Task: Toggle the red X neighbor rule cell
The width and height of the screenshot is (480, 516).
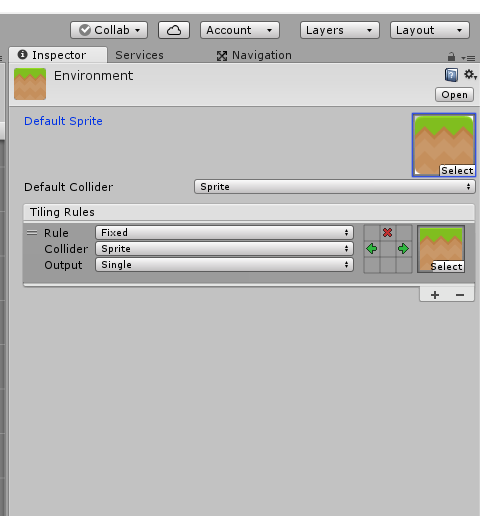Action: (x=387, y=232)
